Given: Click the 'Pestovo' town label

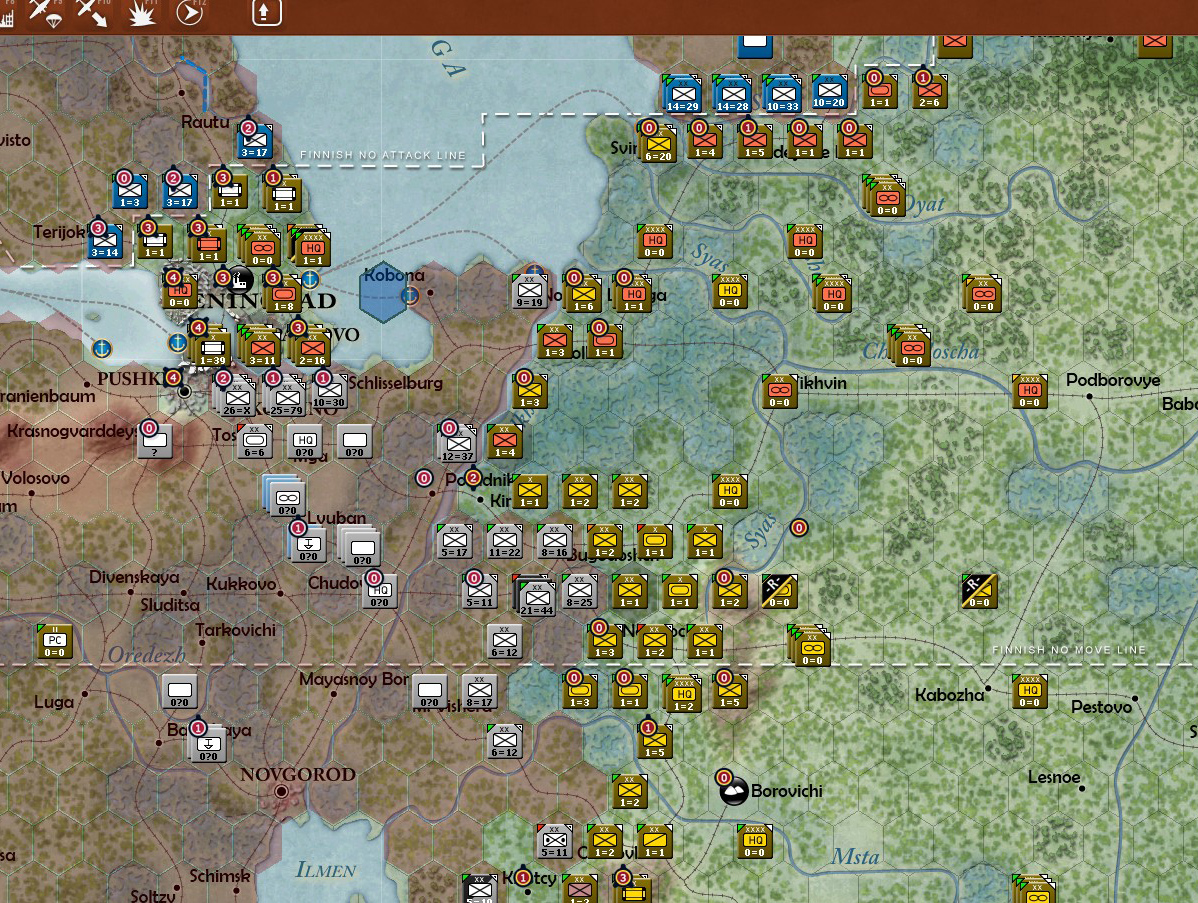Looking at the screenshot, I should point(1101,707).
